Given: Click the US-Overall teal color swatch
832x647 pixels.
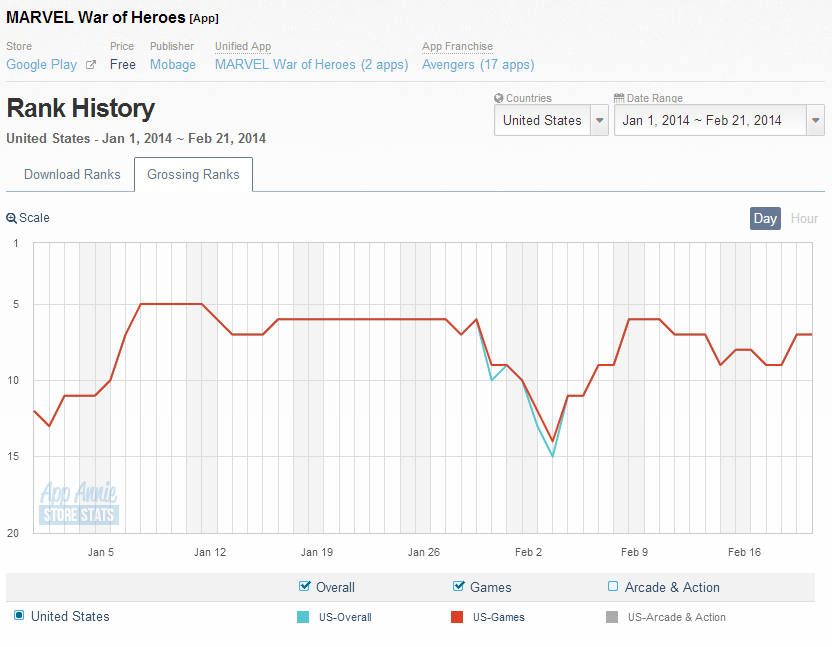Looking at the screenshot, I should point(303,617).
